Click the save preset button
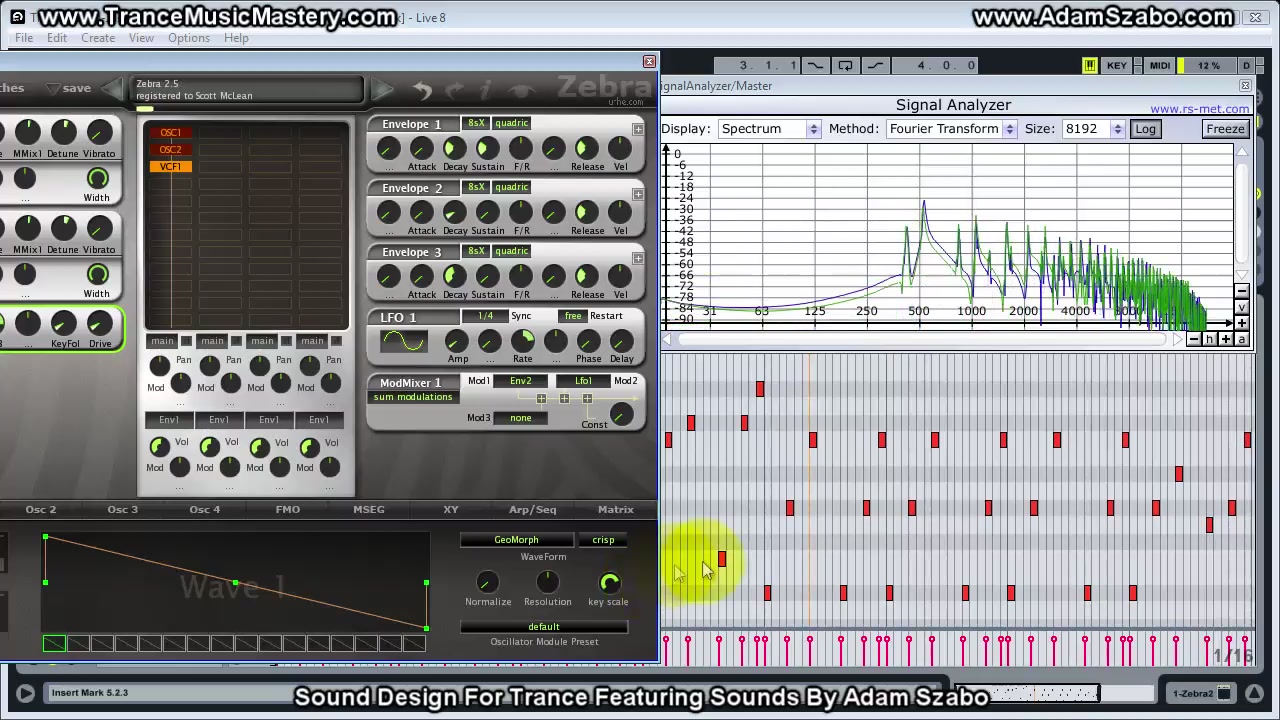 pos(76,88)
